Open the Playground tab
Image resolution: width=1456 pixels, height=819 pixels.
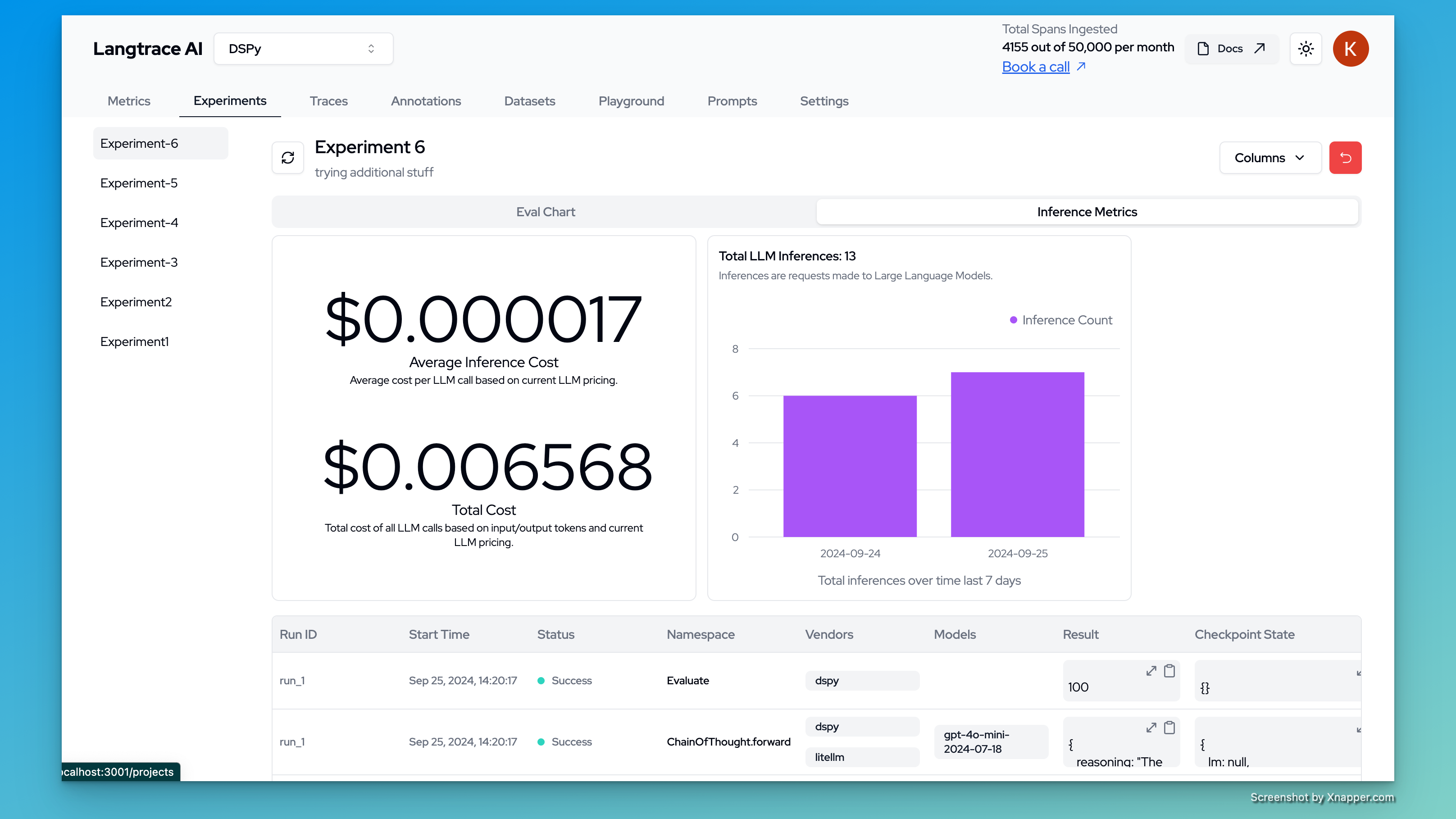tap(631, 101)
